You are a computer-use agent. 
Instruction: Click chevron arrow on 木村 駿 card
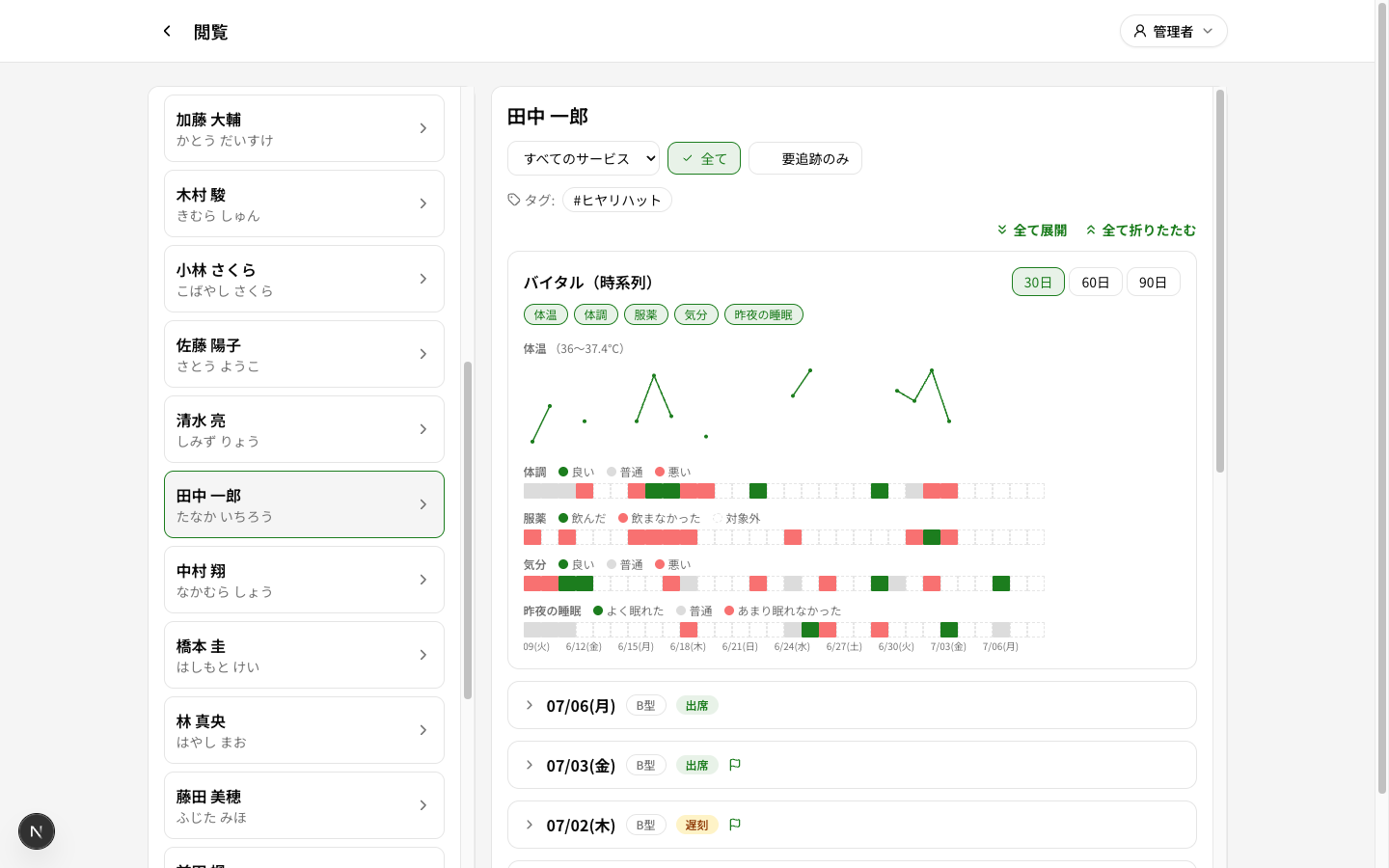point(422,203)
